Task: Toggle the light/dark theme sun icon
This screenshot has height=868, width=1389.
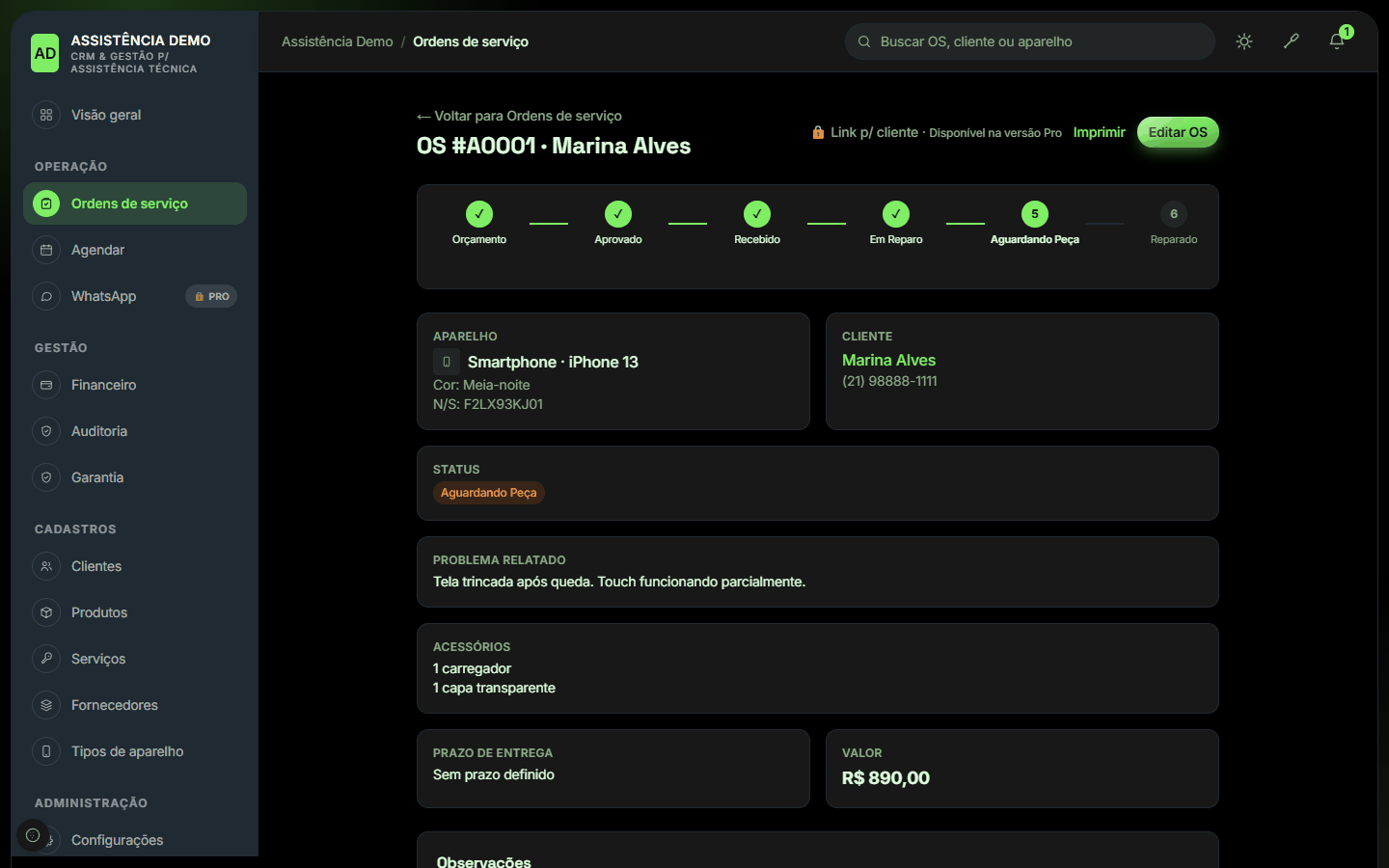Action: pyautogui.click(x=1244, y=41)
